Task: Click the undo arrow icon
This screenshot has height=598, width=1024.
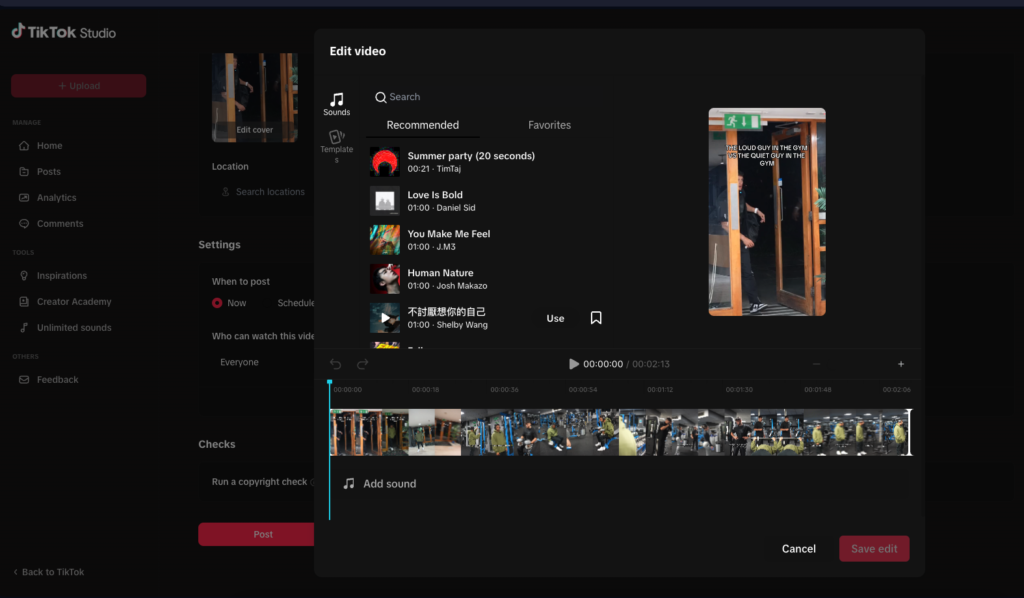Action: pyautogui.click(x=335, y=364)
